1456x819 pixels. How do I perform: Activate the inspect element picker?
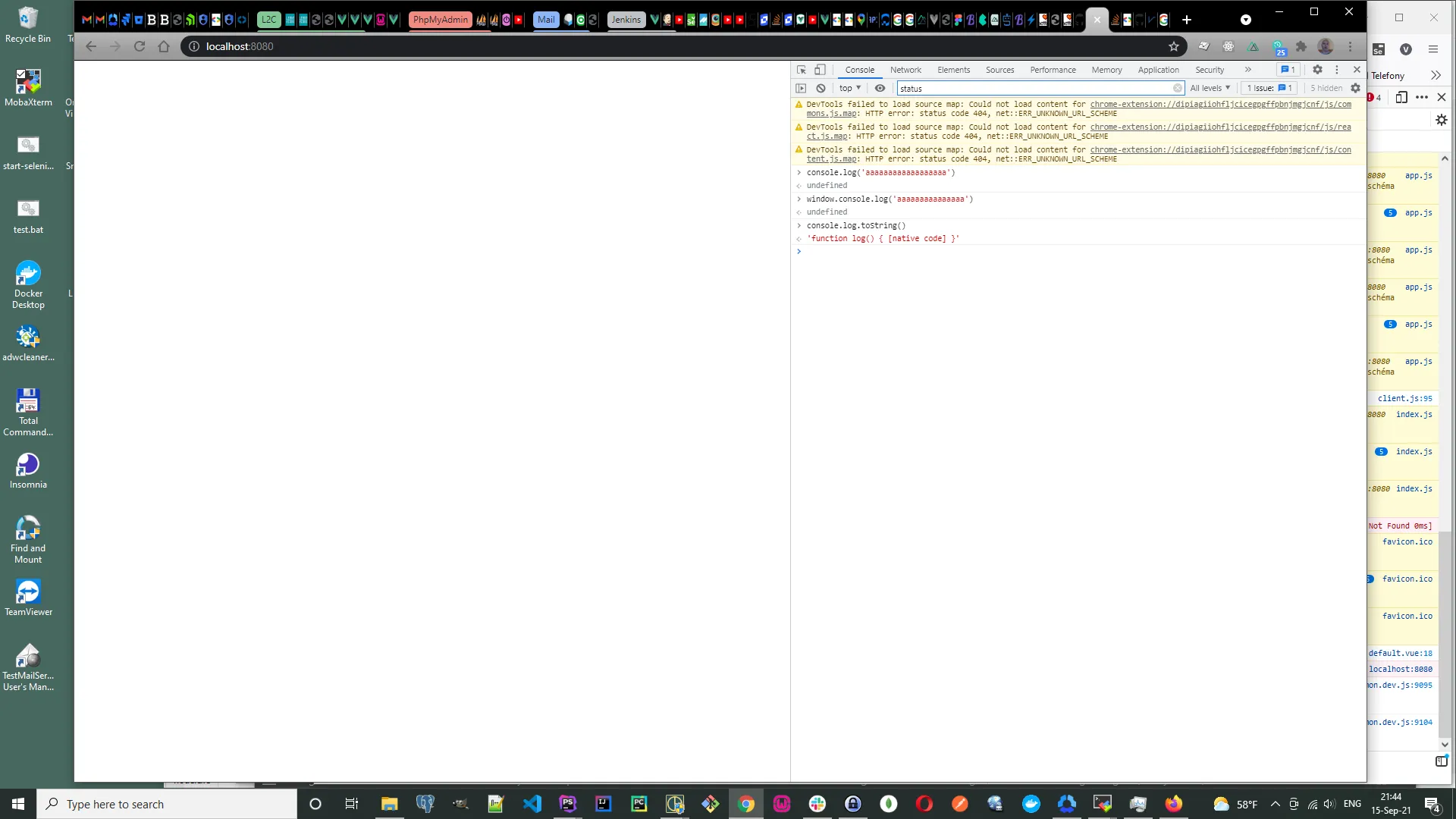click(x=802, y=70)
